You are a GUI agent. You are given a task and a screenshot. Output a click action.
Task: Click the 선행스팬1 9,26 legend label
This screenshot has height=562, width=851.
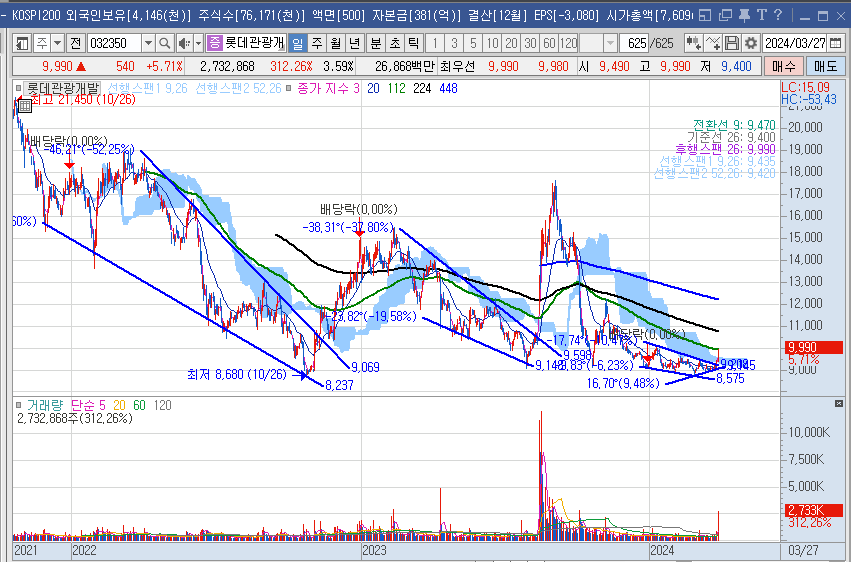click(x=148, y=88)
